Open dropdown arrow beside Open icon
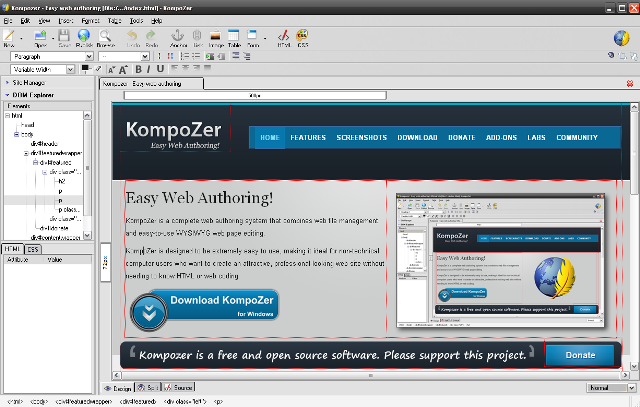Image resolution: width=640 pixels, height=407 pixels. coord(53,38)
